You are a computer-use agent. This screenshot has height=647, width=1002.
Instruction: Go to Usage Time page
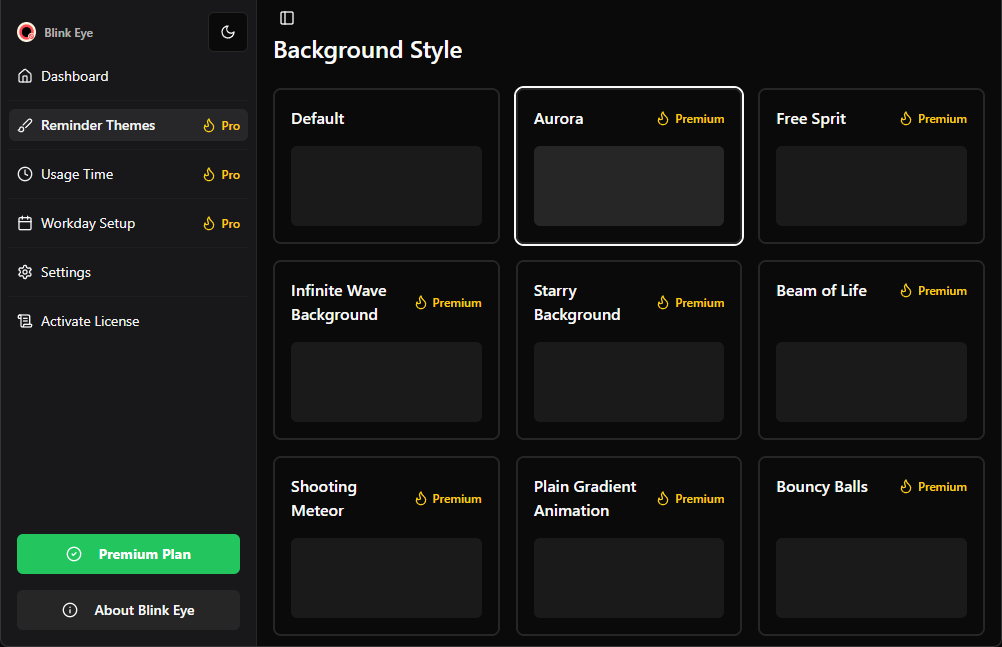(x=77, y=174)
